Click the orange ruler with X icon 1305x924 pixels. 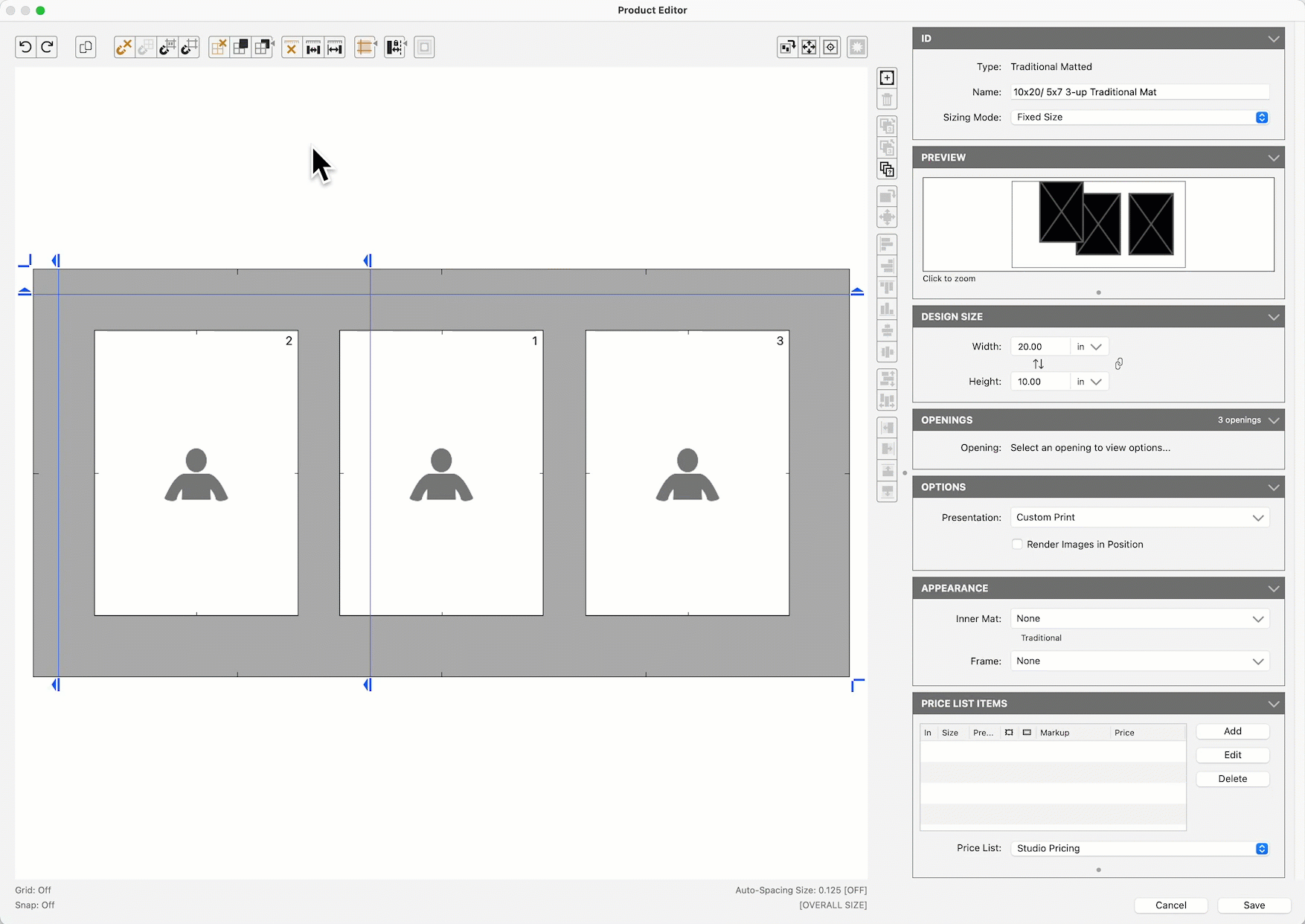coord(292,48)
